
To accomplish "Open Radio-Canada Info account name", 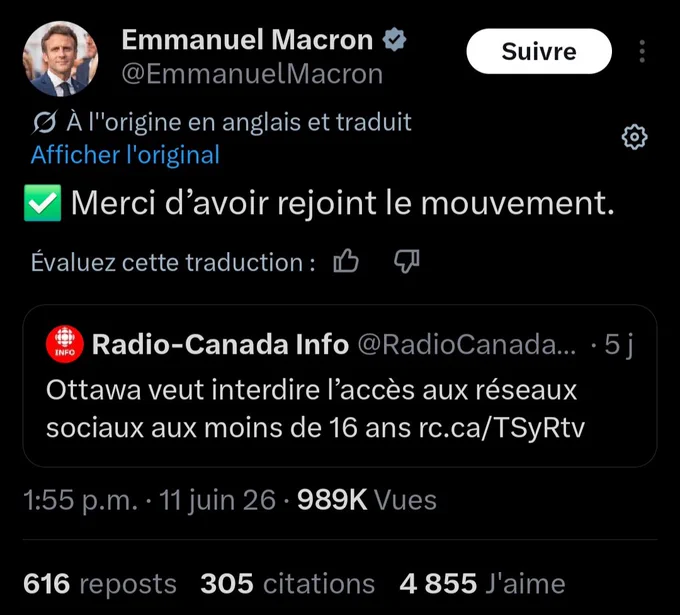I will tap(220, 345).
